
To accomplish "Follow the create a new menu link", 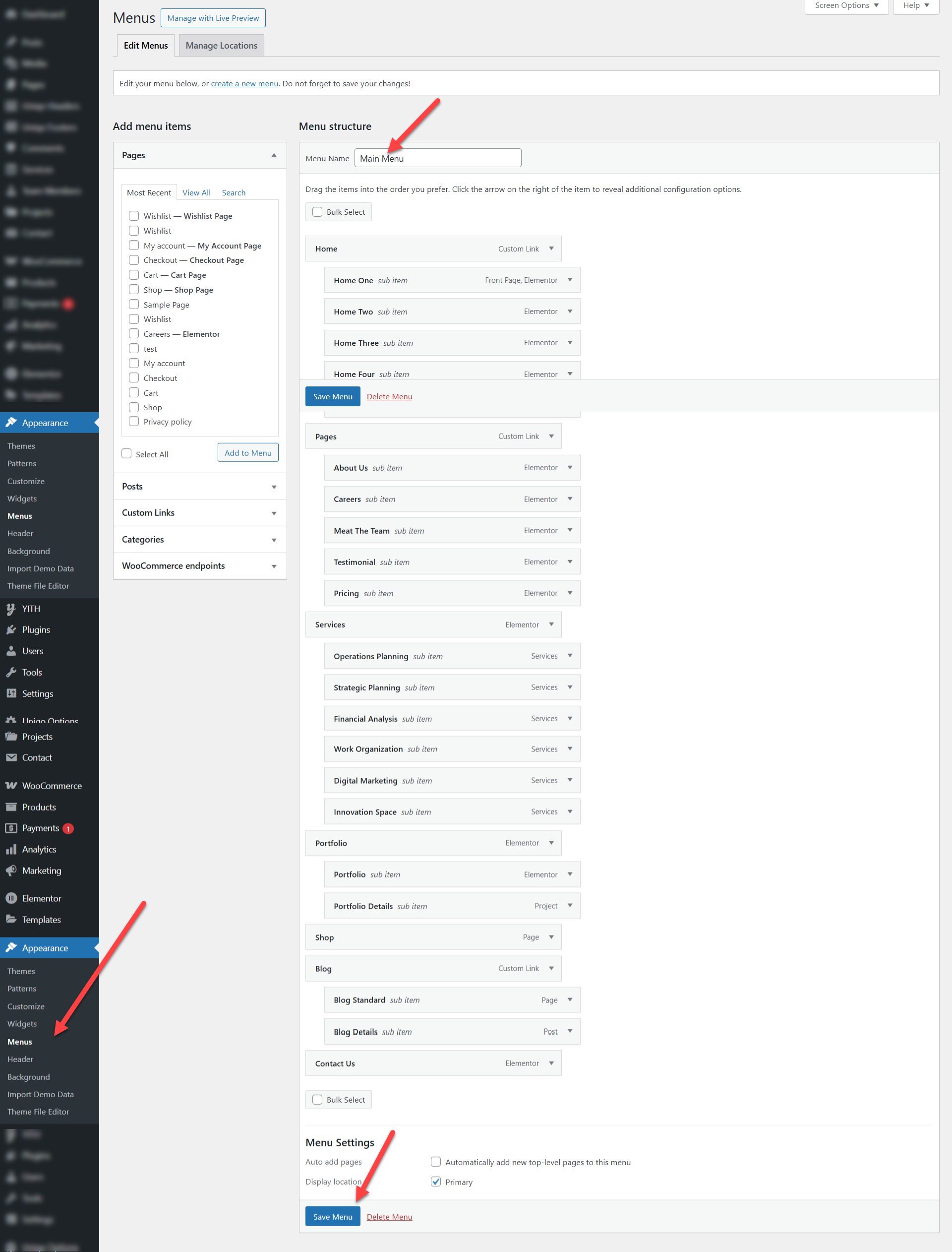I will click(244, 83).
